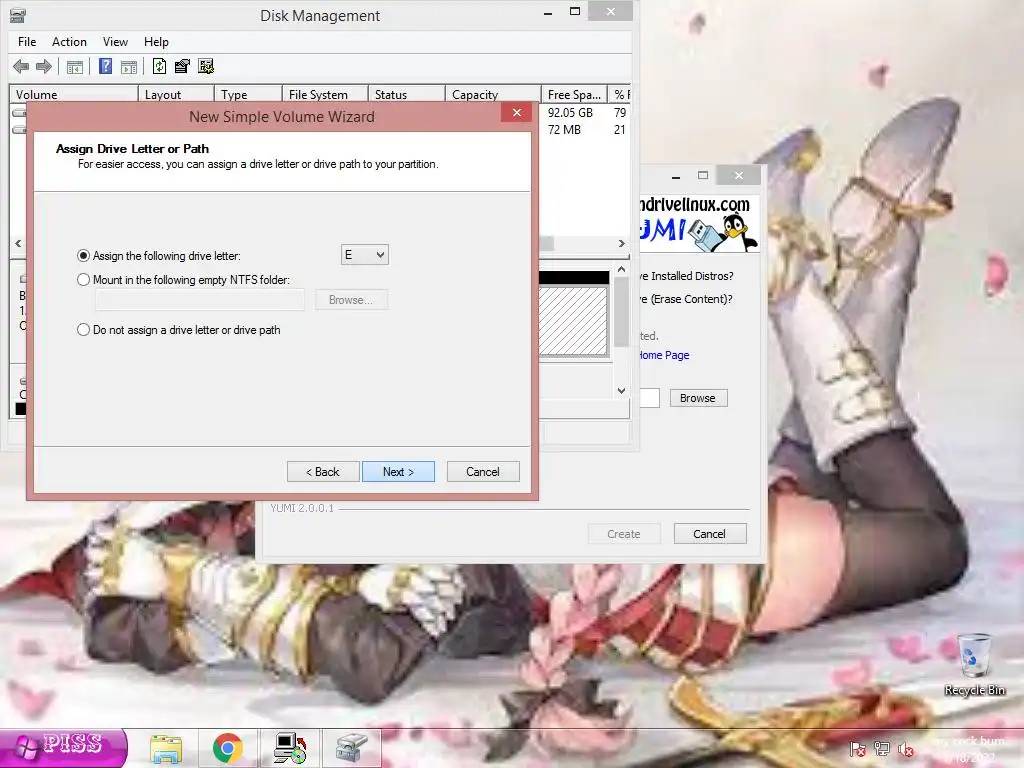Open the drive letter E dropdown
Image resolution: width=1024 pixels, height=768 pixels.
click(x=364, y=255)
